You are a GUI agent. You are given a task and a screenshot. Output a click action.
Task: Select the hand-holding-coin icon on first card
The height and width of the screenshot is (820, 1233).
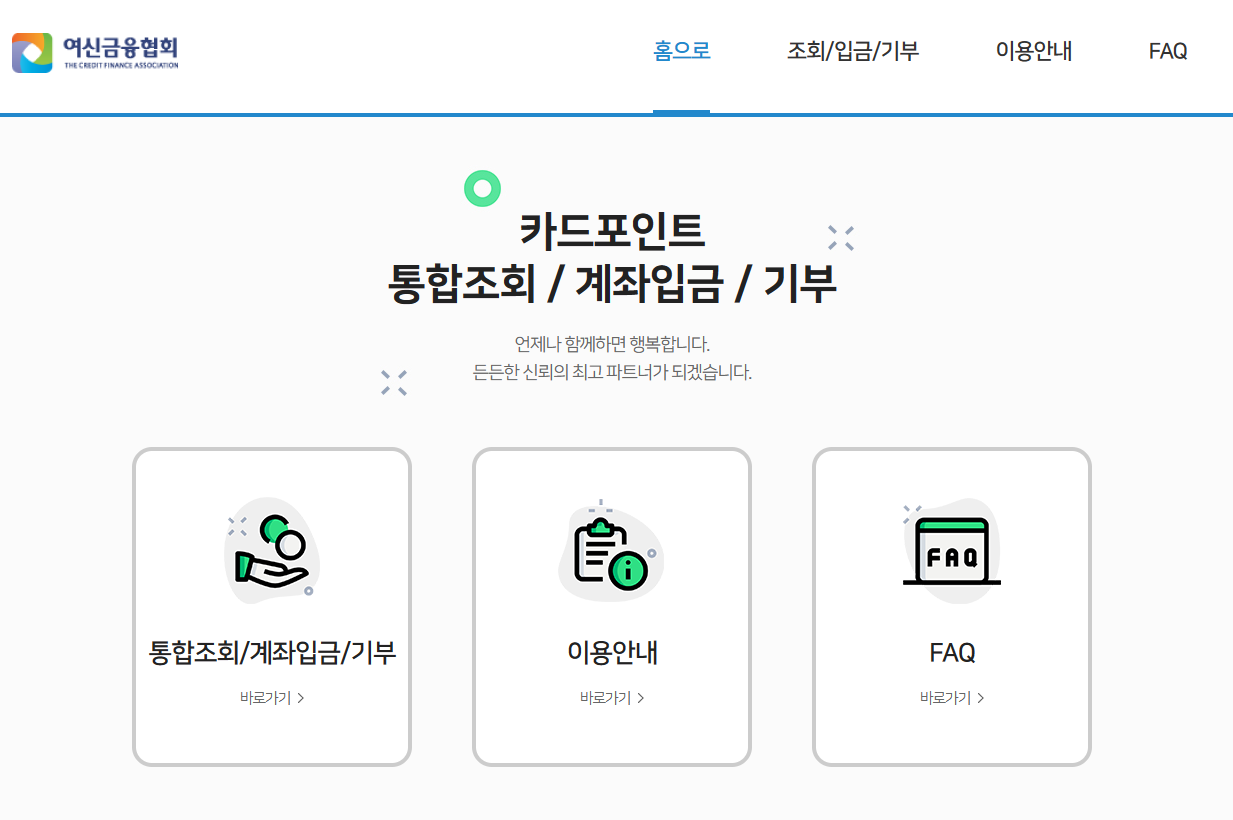tap(270, 550)
